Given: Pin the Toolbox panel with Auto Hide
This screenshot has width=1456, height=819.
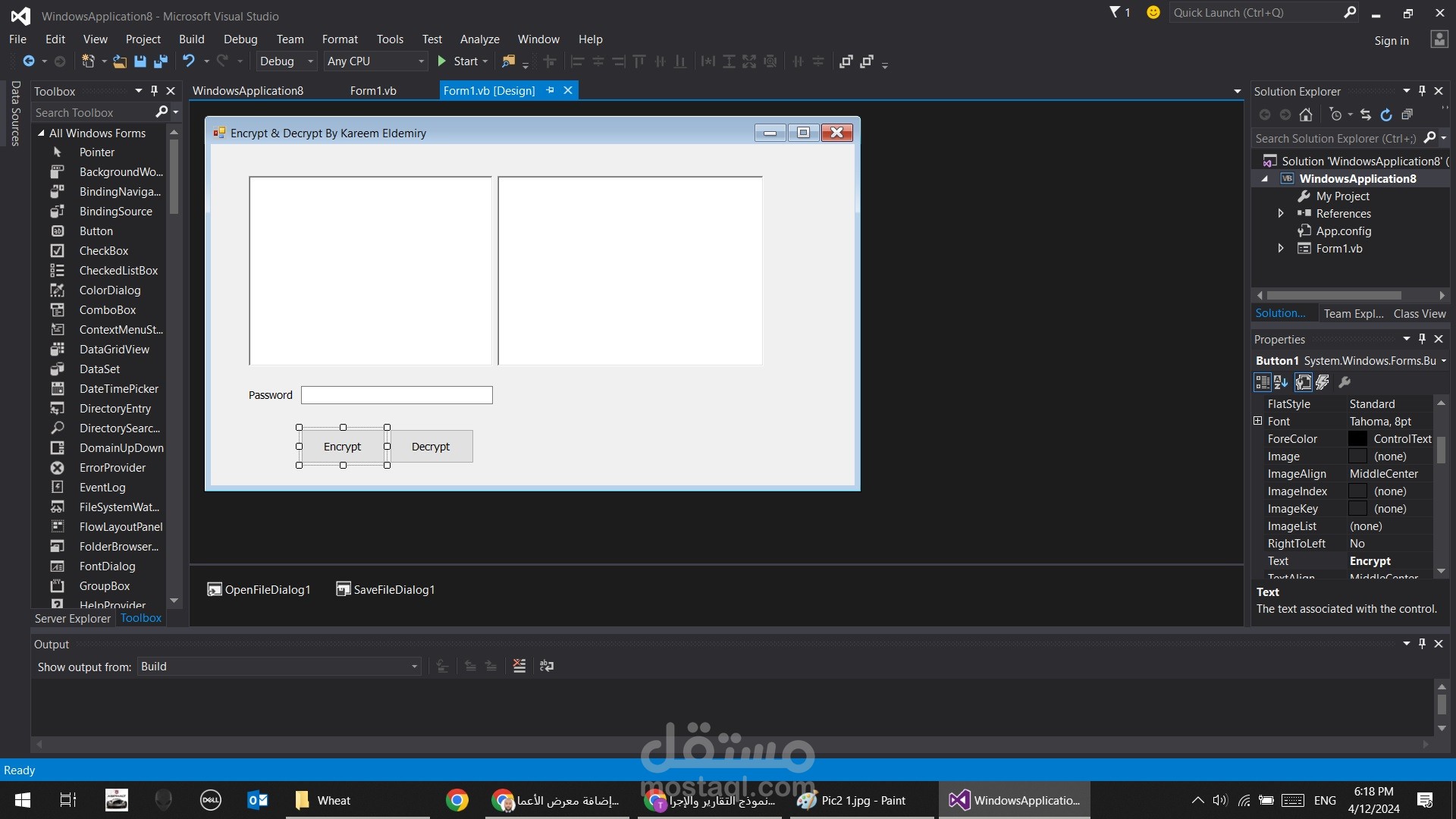Looking at the screenshot, I should click(x=154, y=91).
